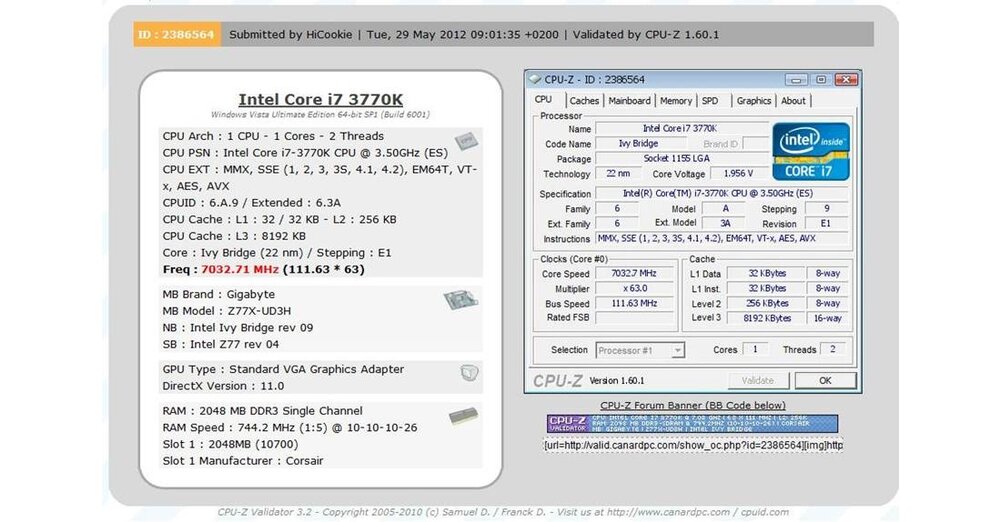Click the Instructions field in CPU-Z
Viewport: 1000px width, 522px height.
722,239
